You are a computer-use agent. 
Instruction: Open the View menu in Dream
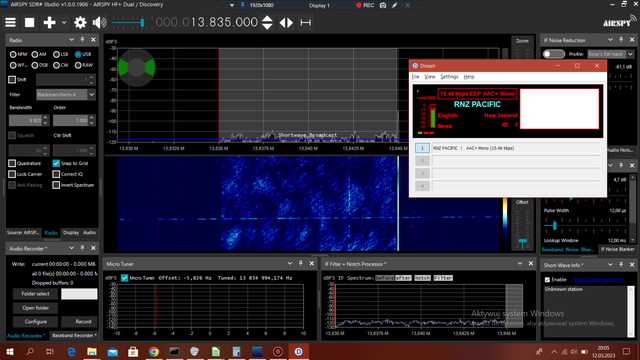(x=430, y=77)
